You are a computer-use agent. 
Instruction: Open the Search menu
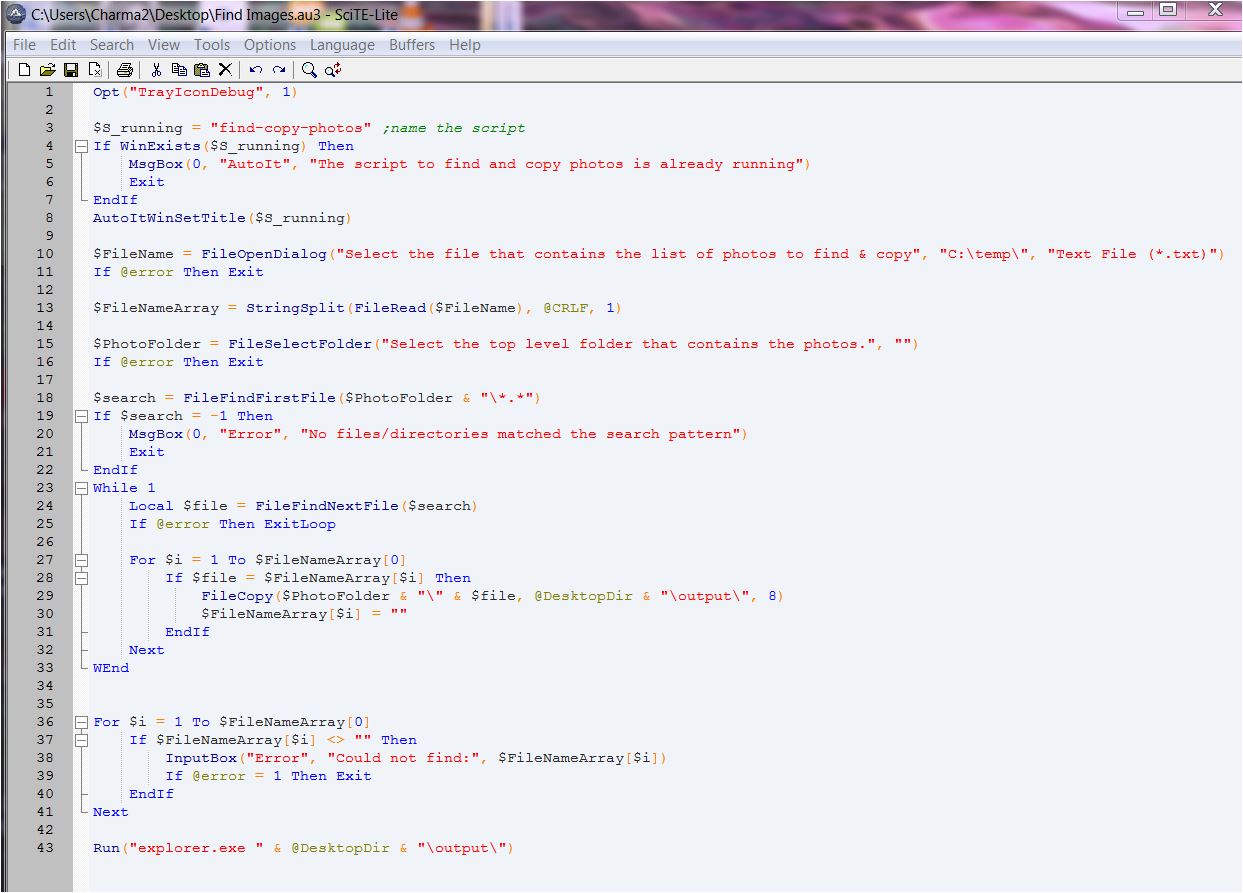(x=111, y=45)
